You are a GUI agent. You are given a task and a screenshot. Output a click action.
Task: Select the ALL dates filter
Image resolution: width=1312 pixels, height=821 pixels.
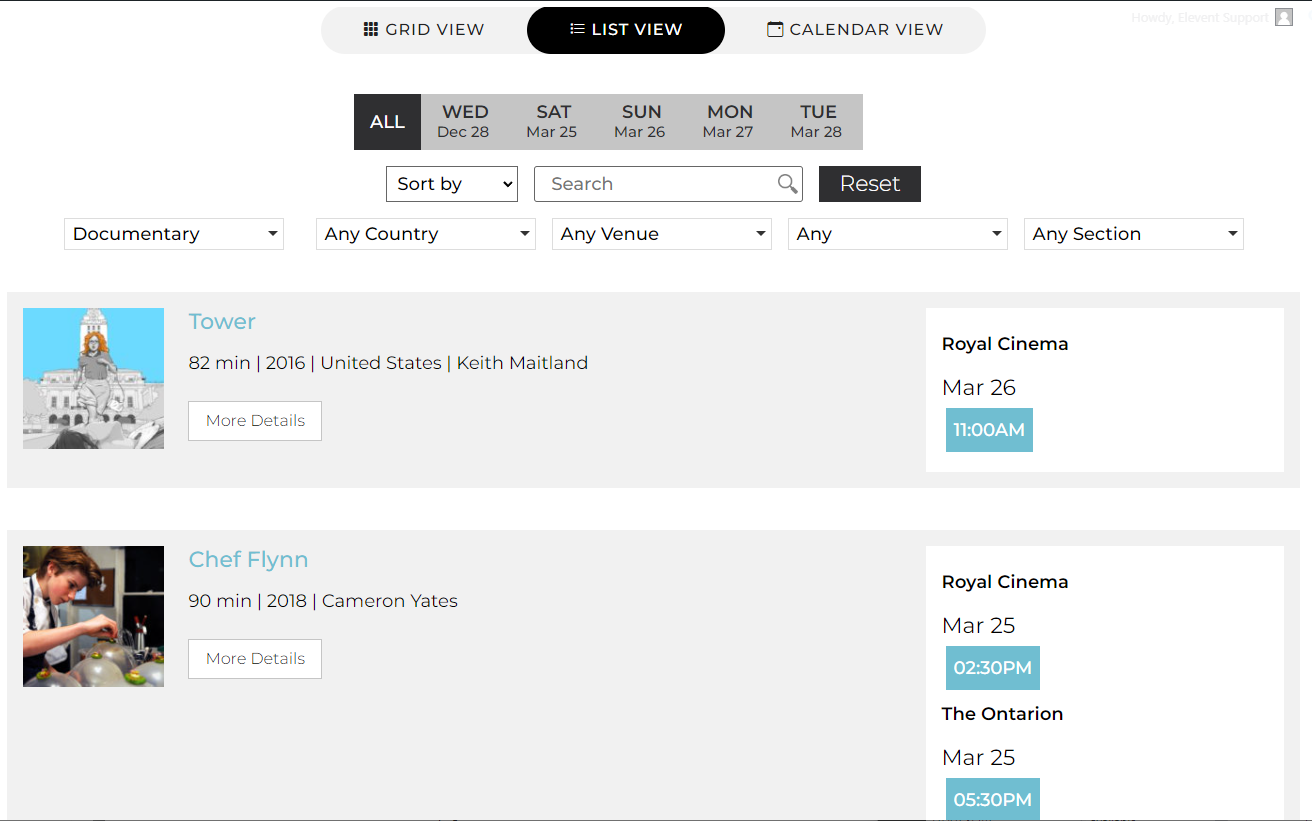click(387, 122)
